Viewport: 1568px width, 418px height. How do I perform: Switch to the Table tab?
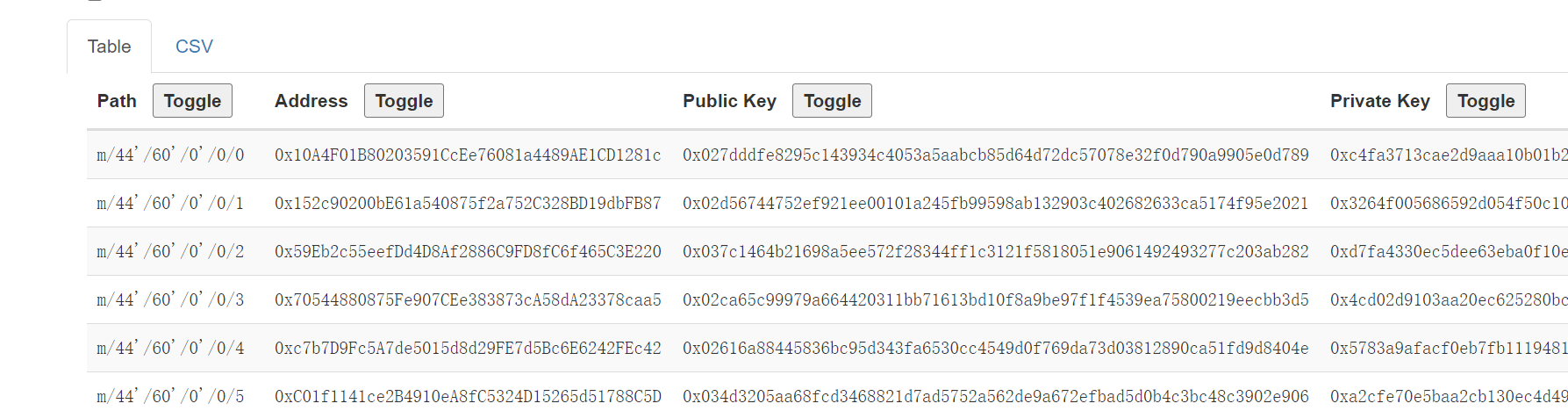pos(109,47)
